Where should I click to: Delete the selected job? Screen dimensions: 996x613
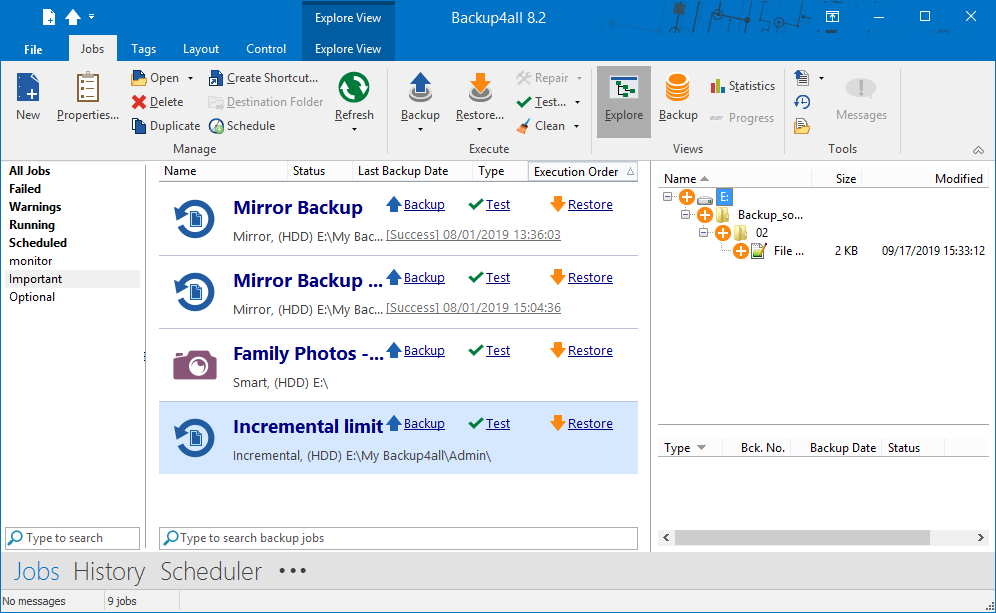pyautogui.click(x=158, y=102)
